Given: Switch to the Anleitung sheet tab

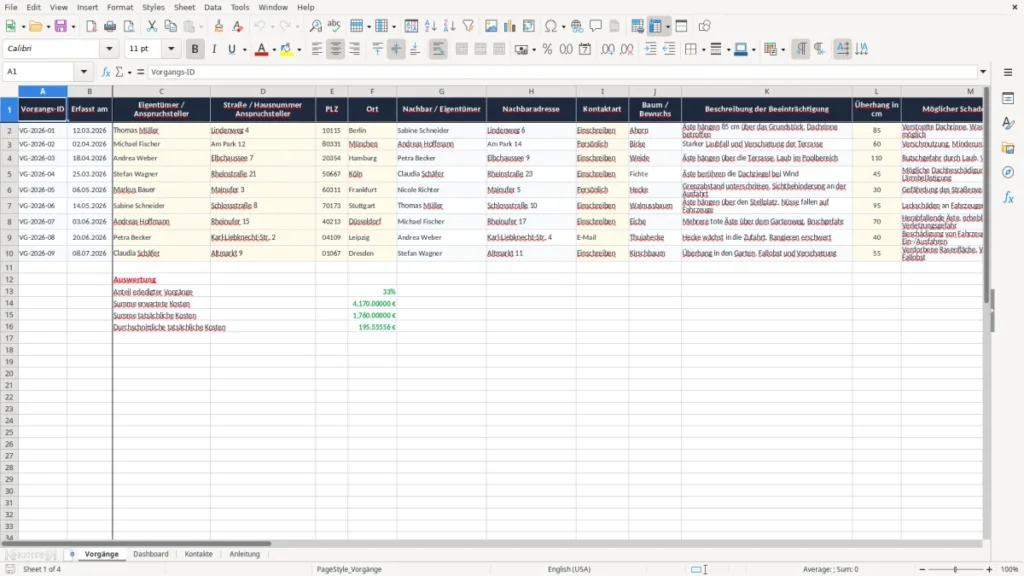Looking at the screenshot, I should click(244, 554).
